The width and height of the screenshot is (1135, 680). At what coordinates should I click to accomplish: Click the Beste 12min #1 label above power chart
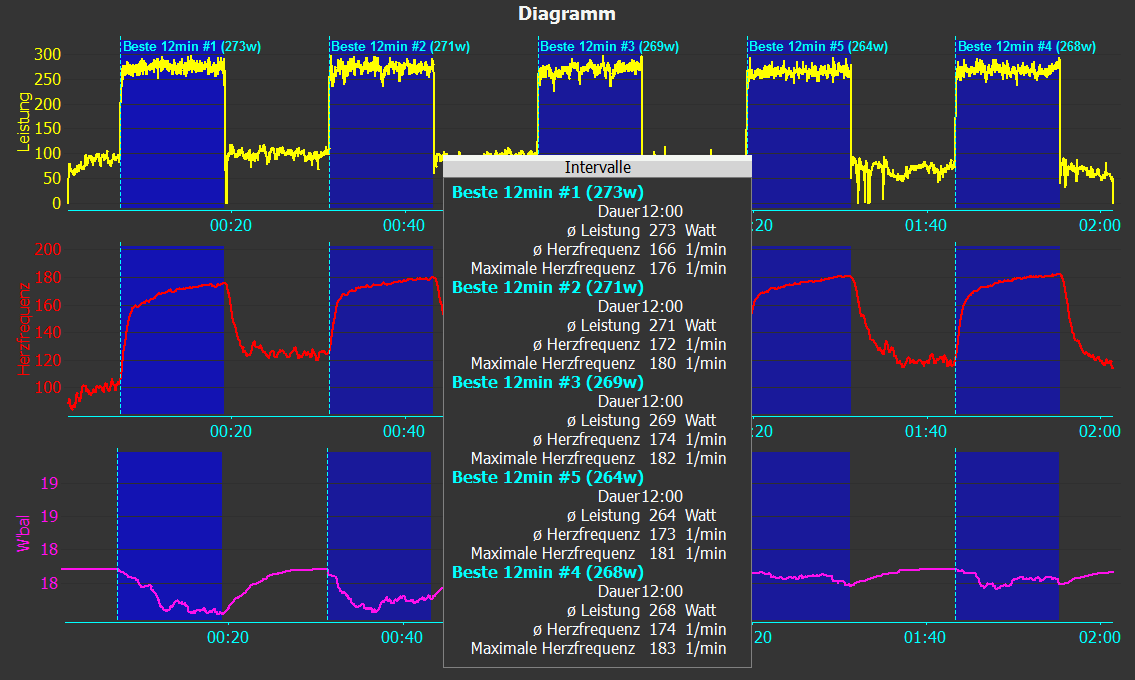[191, 46]
